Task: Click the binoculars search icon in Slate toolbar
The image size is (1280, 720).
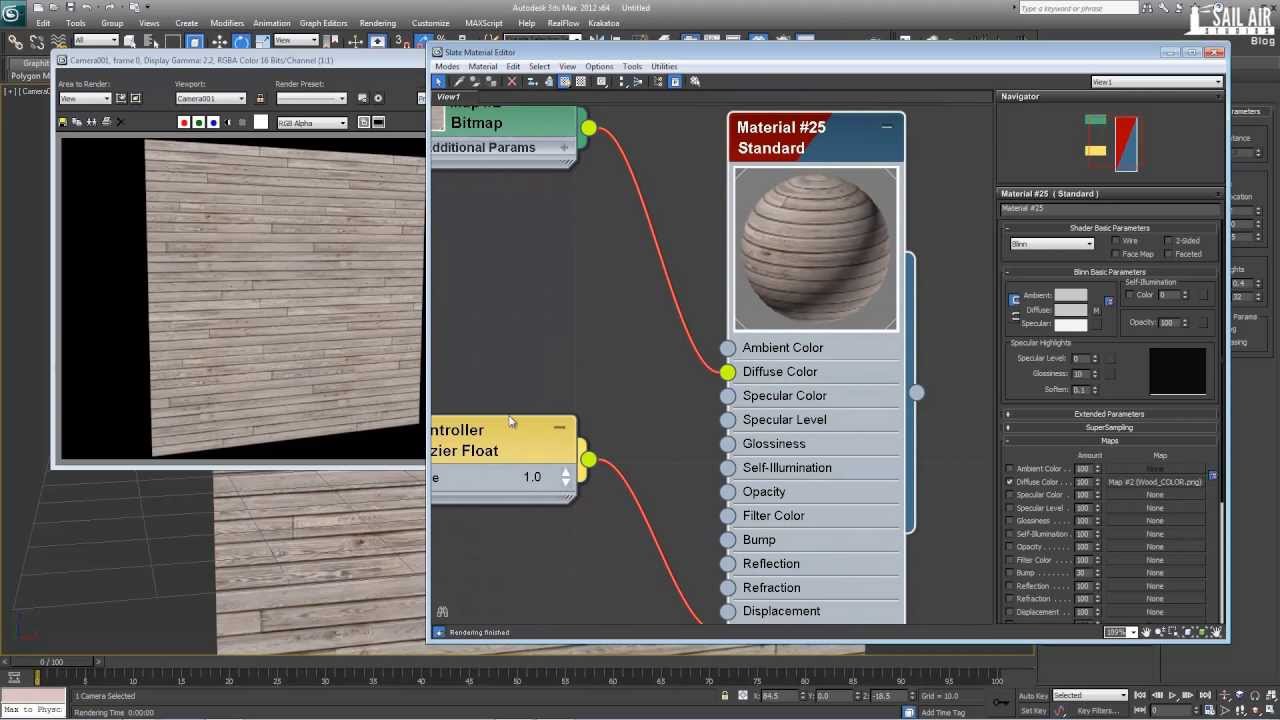Action: pyautogui.click(x=695, y=81)
